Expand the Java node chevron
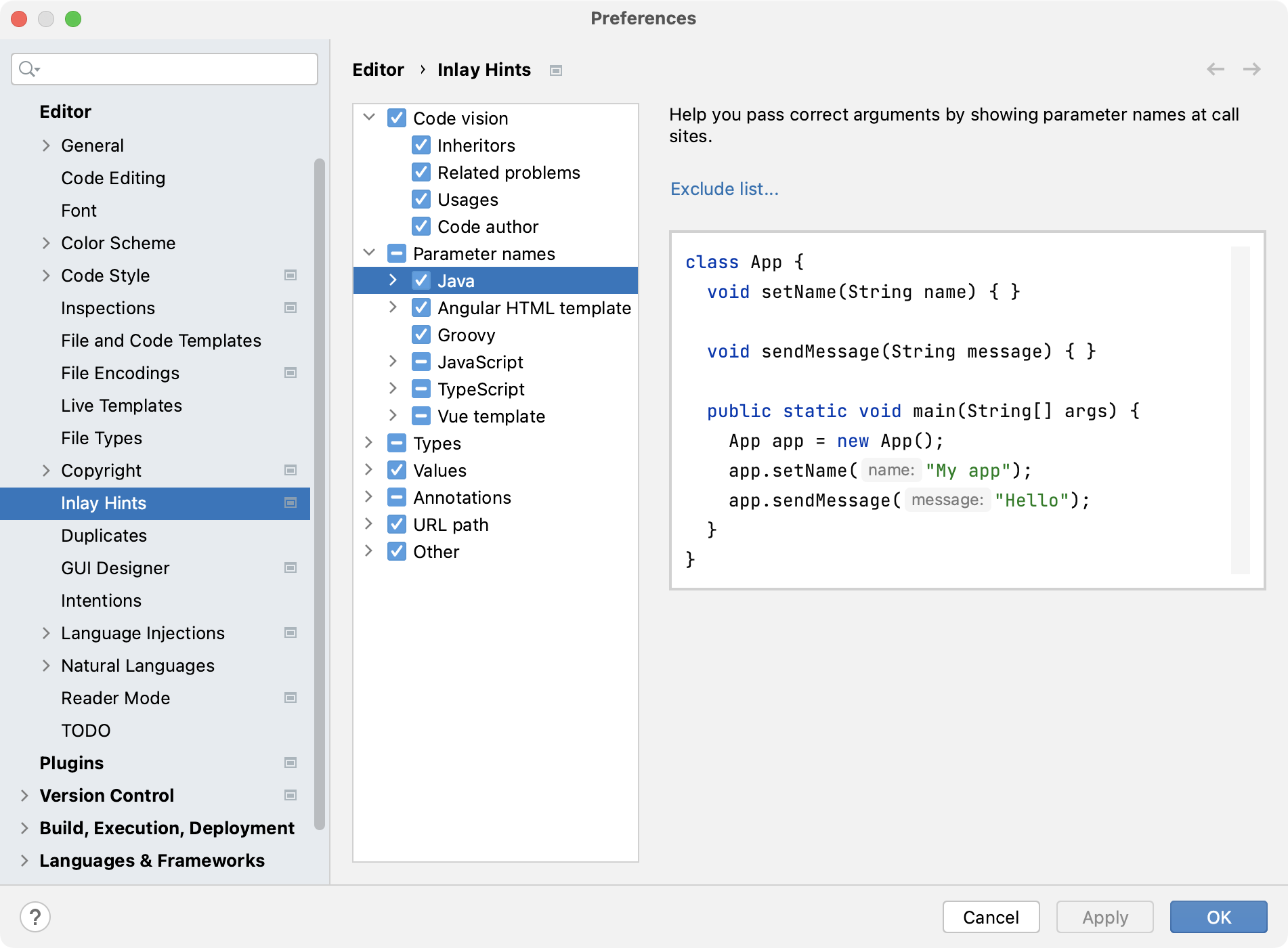 pyautogui.click(x=393, y=280)
